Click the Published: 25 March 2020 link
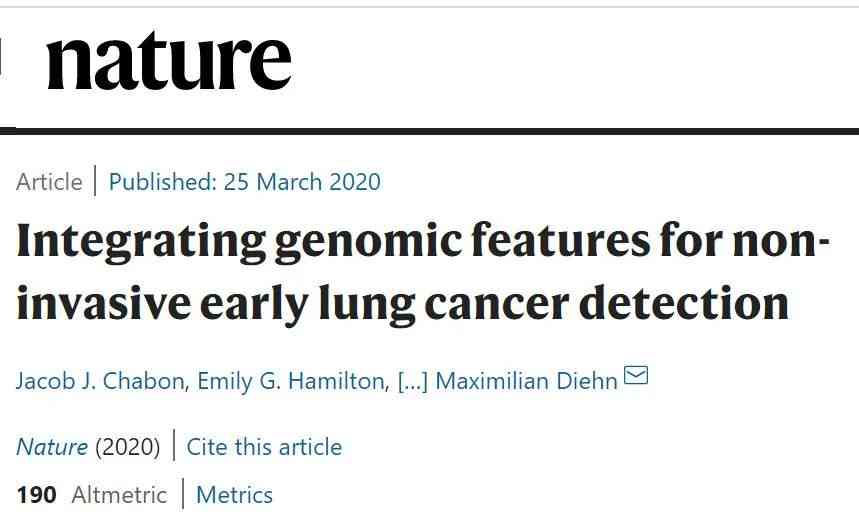This screenshot has width=859, height=512. click(245, 182)
